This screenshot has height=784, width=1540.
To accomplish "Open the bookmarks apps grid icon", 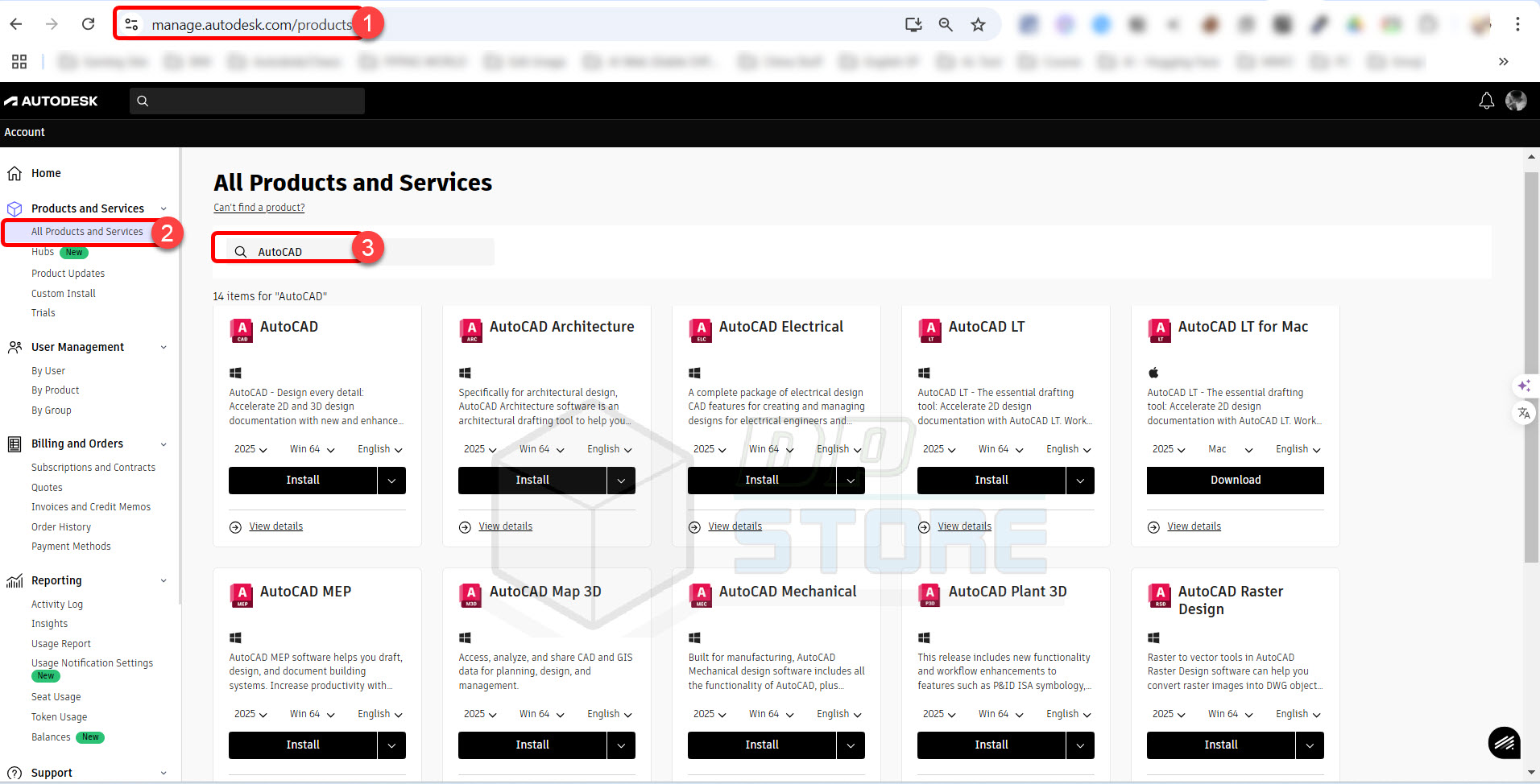I will coord(19,61).
